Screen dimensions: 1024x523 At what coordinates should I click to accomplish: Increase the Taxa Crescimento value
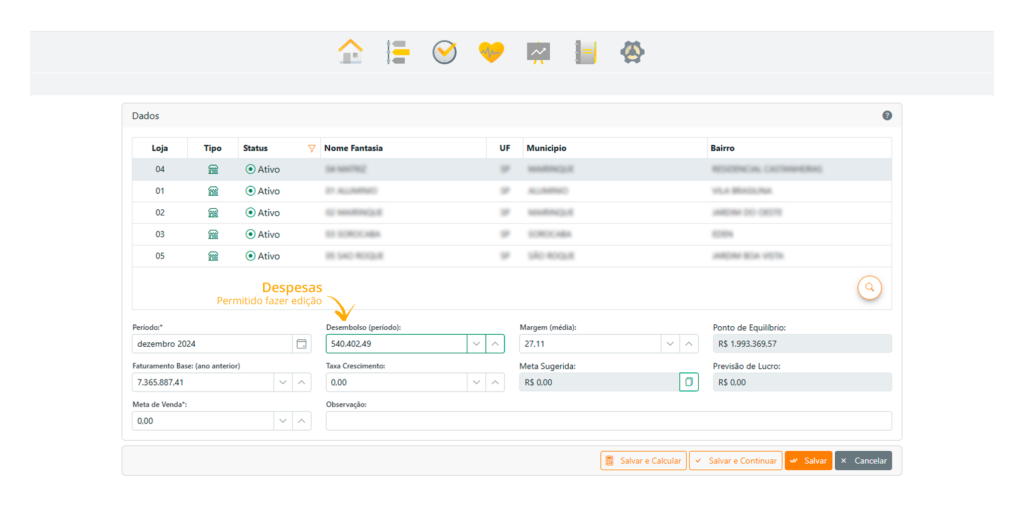pos(495,382)
